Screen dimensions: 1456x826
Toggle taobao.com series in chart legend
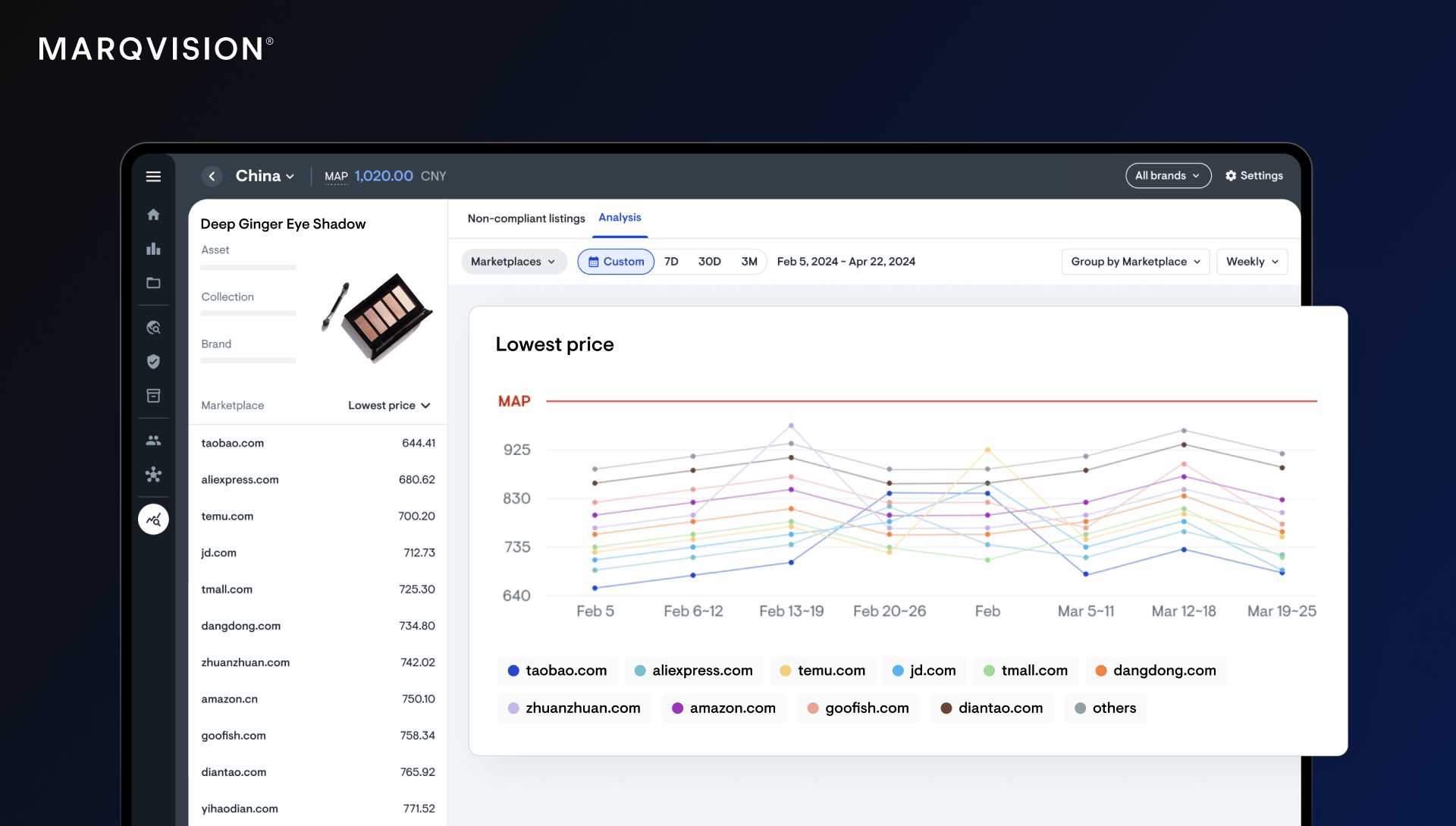click(x=557, y=671)
